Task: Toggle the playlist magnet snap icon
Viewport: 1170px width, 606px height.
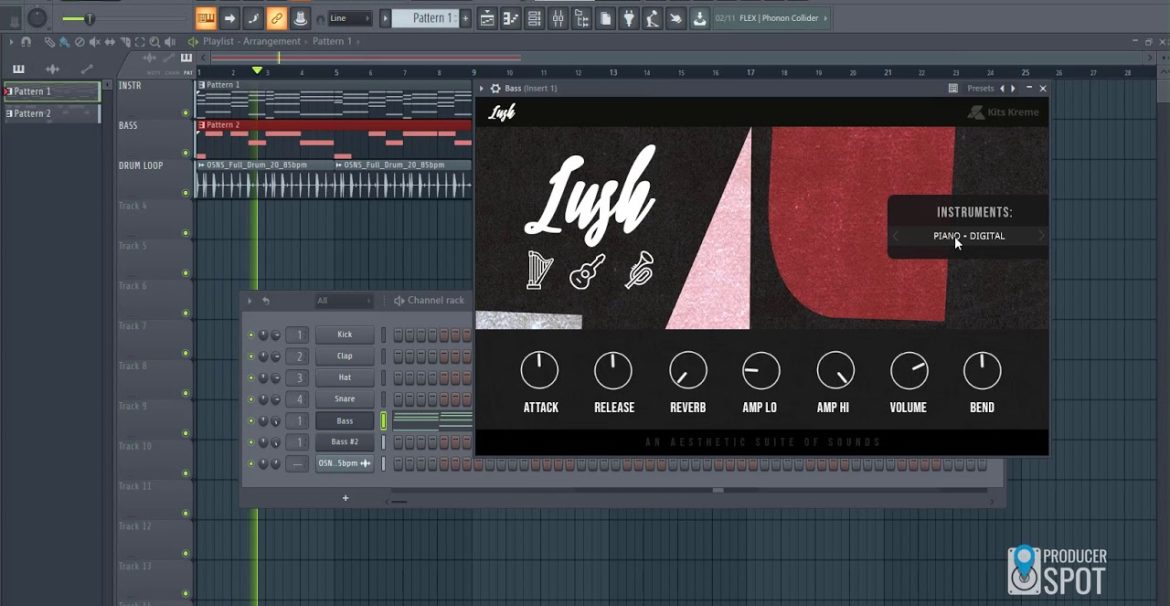Action: point(26,42)
